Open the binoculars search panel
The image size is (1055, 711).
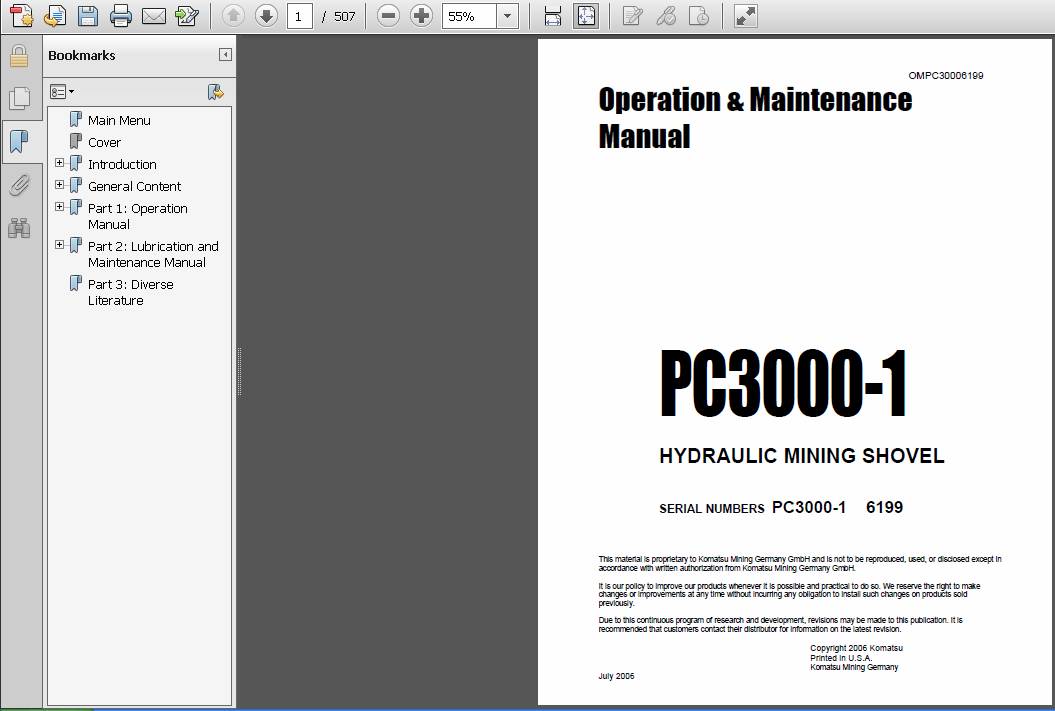click(x=20, y=228)
